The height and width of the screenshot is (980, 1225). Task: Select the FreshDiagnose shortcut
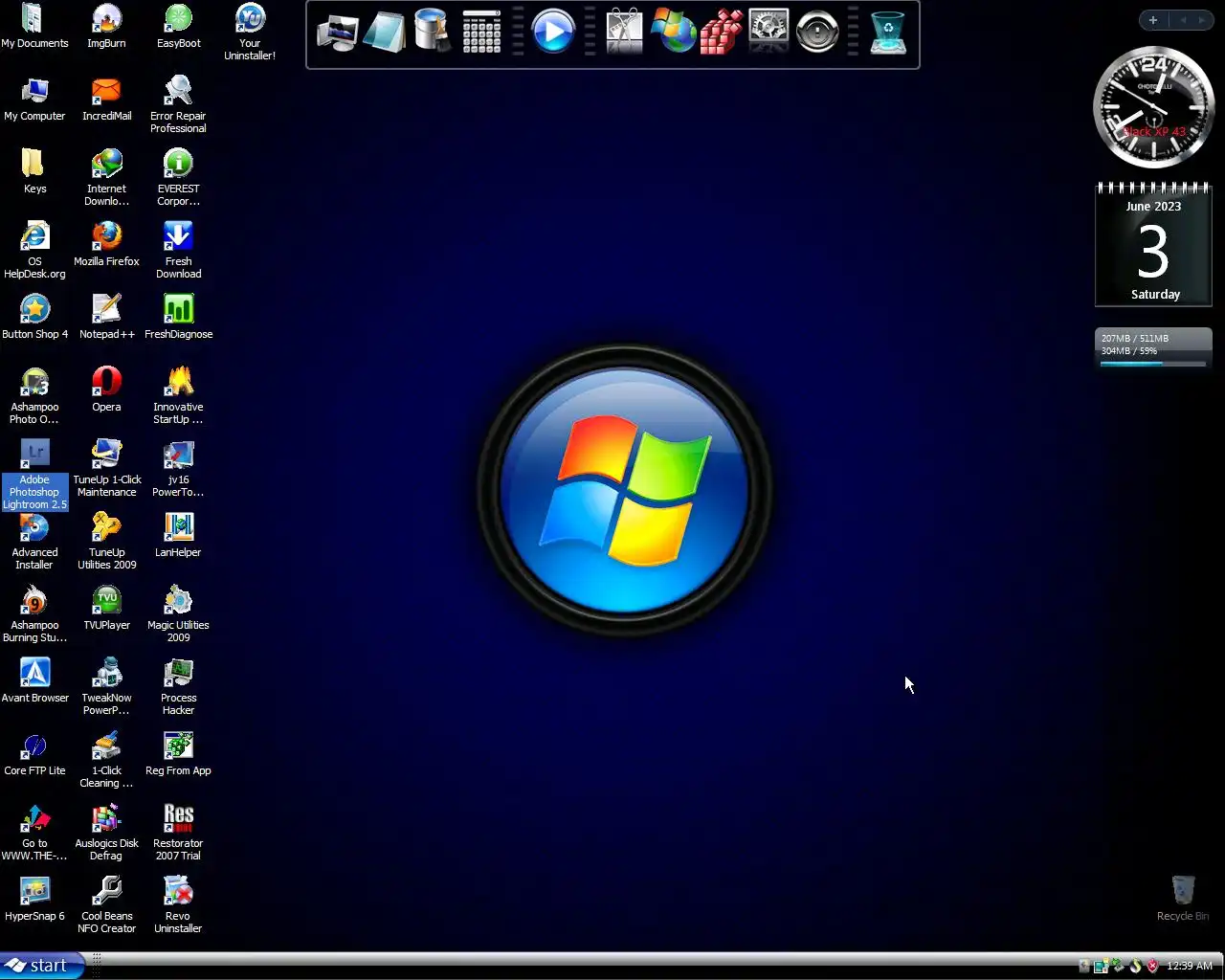pyautogui.click(x=178, y=318)
